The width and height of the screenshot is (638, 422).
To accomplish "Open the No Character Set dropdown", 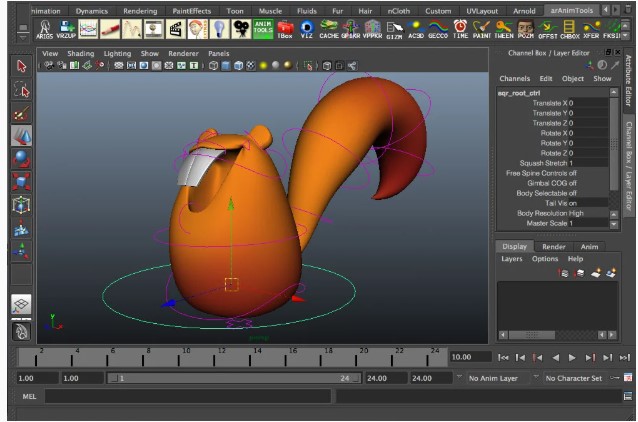I will [x=575, y=378].
